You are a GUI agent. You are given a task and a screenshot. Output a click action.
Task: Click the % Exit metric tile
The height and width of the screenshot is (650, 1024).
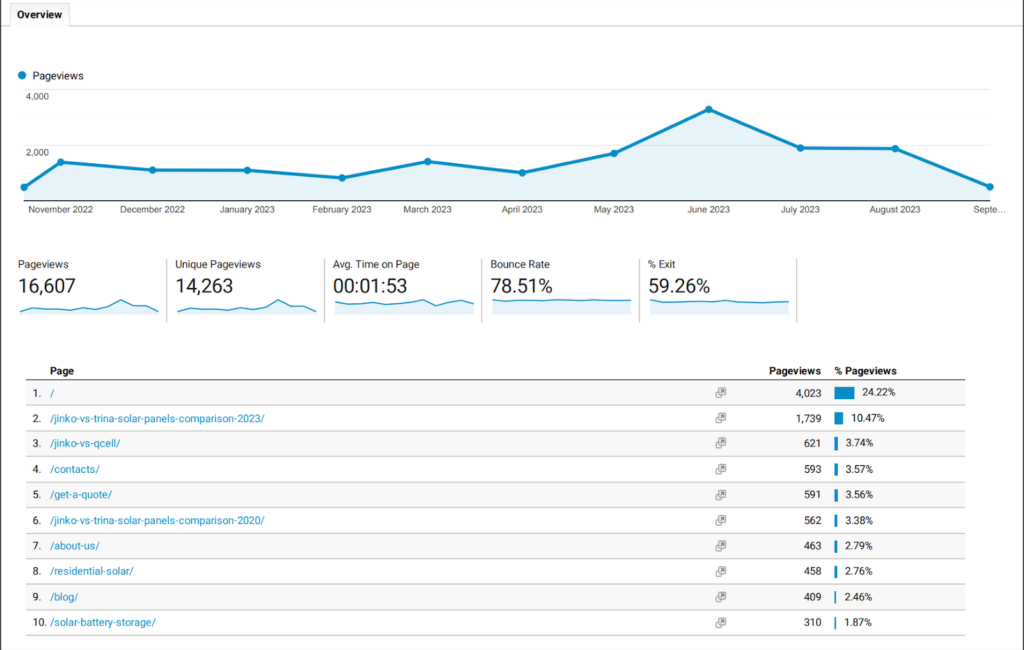tap(718, 288)
